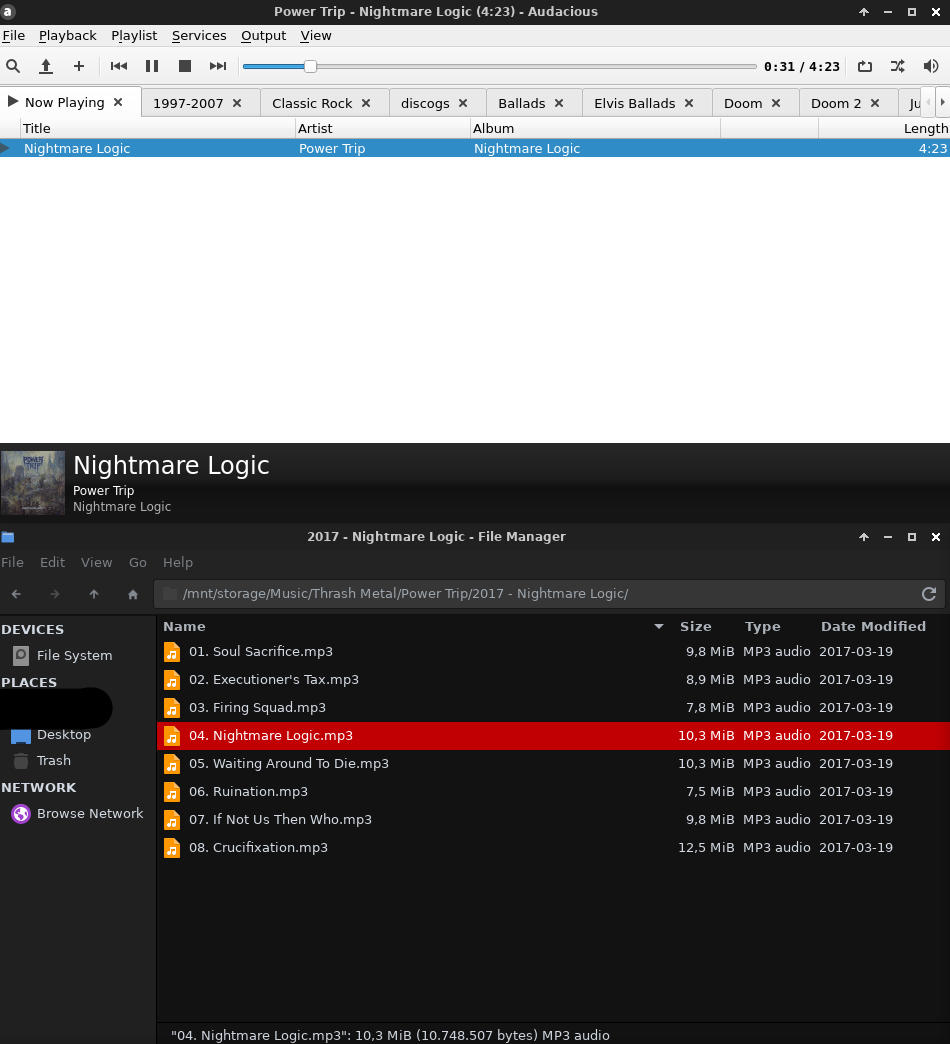Open File Manager Help menu
The width and height of the screenshot is (950, 1044).
[x=178, y=563]
